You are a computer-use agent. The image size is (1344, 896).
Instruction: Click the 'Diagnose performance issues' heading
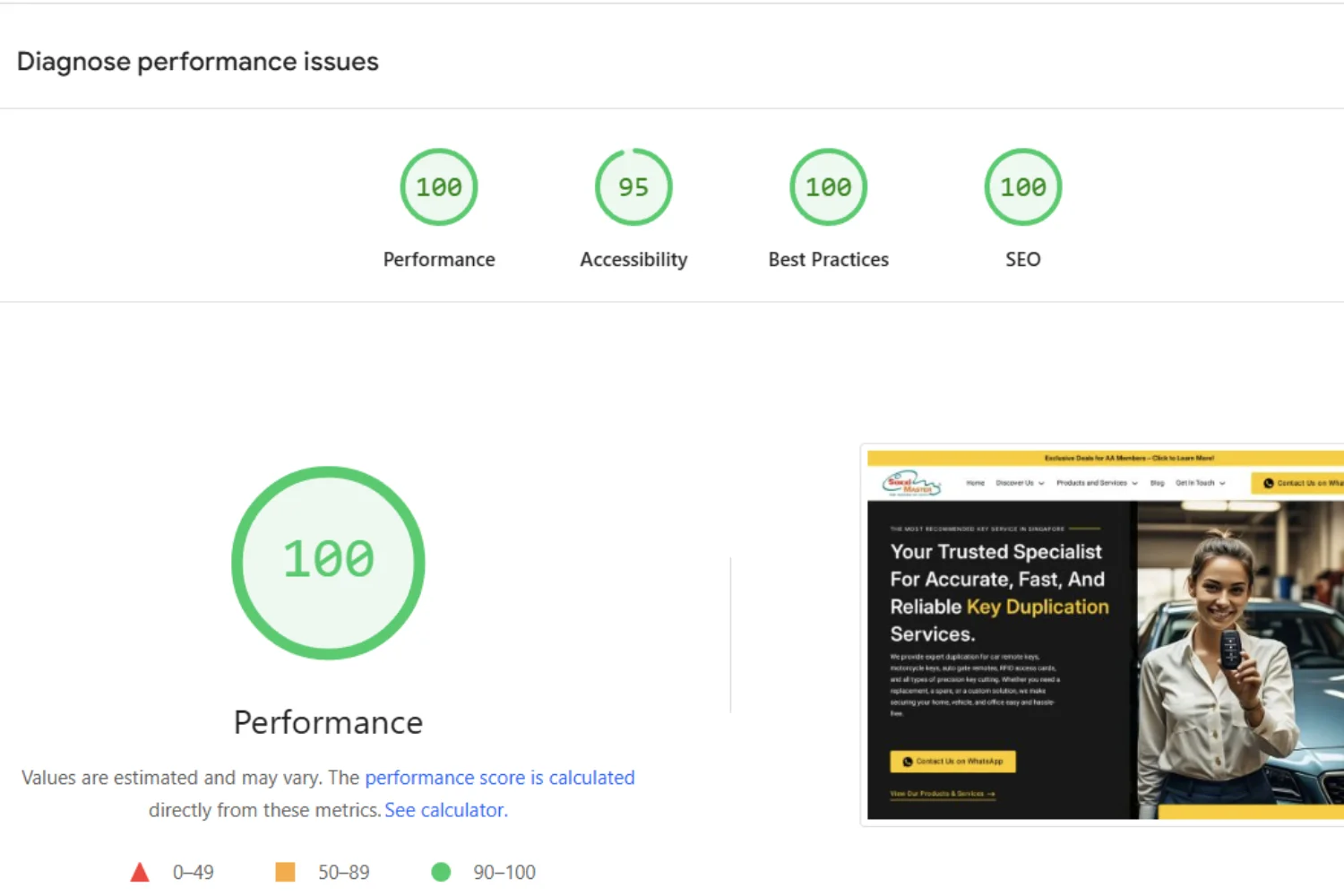coord(198,62)
